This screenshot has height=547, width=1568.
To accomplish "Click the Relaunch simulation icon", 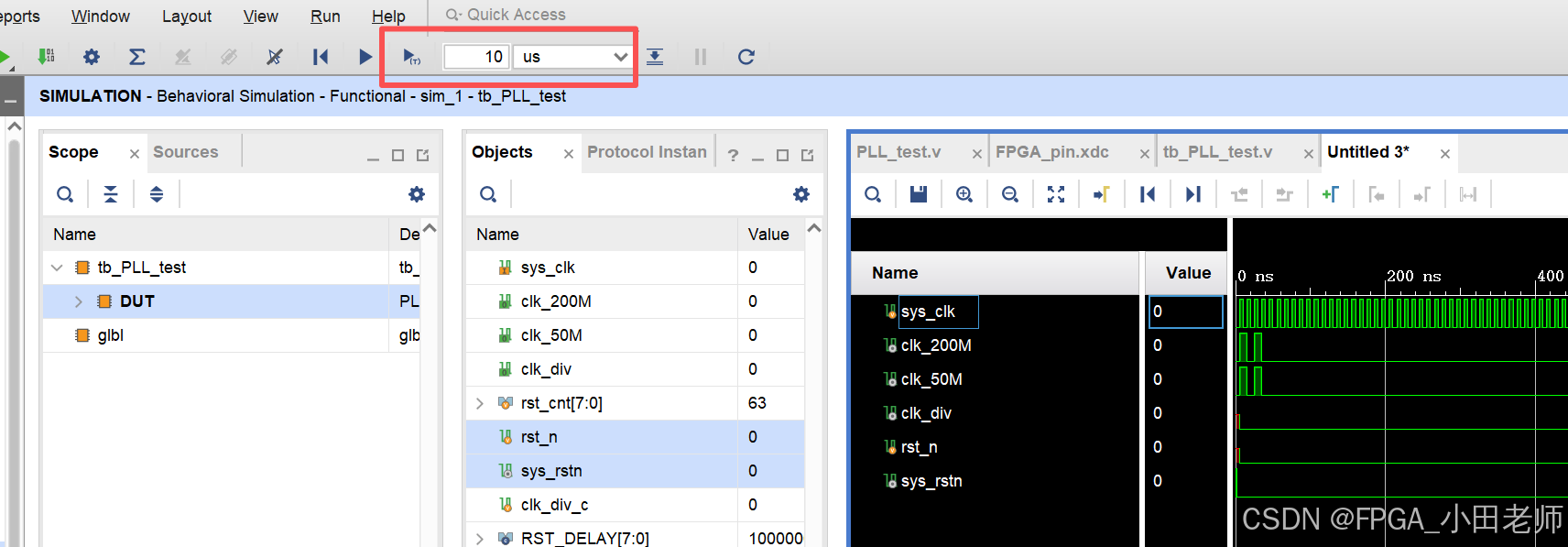I will (x=746, y=57).
